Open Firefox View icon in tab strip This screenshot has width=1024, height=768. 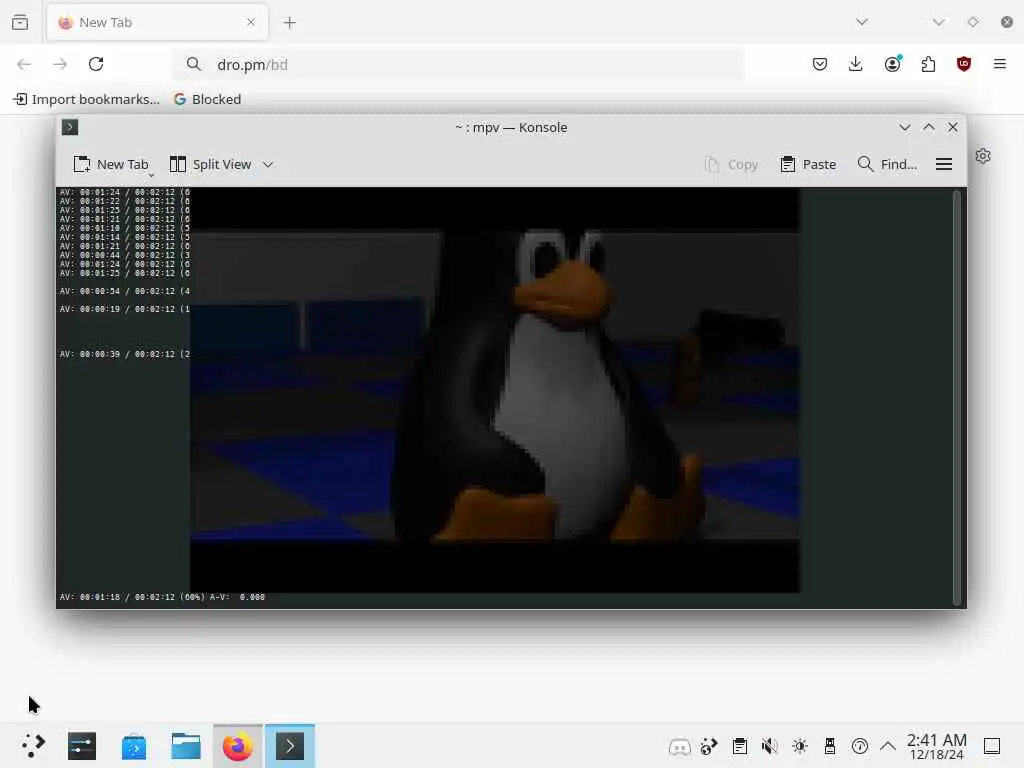point(20,22)
